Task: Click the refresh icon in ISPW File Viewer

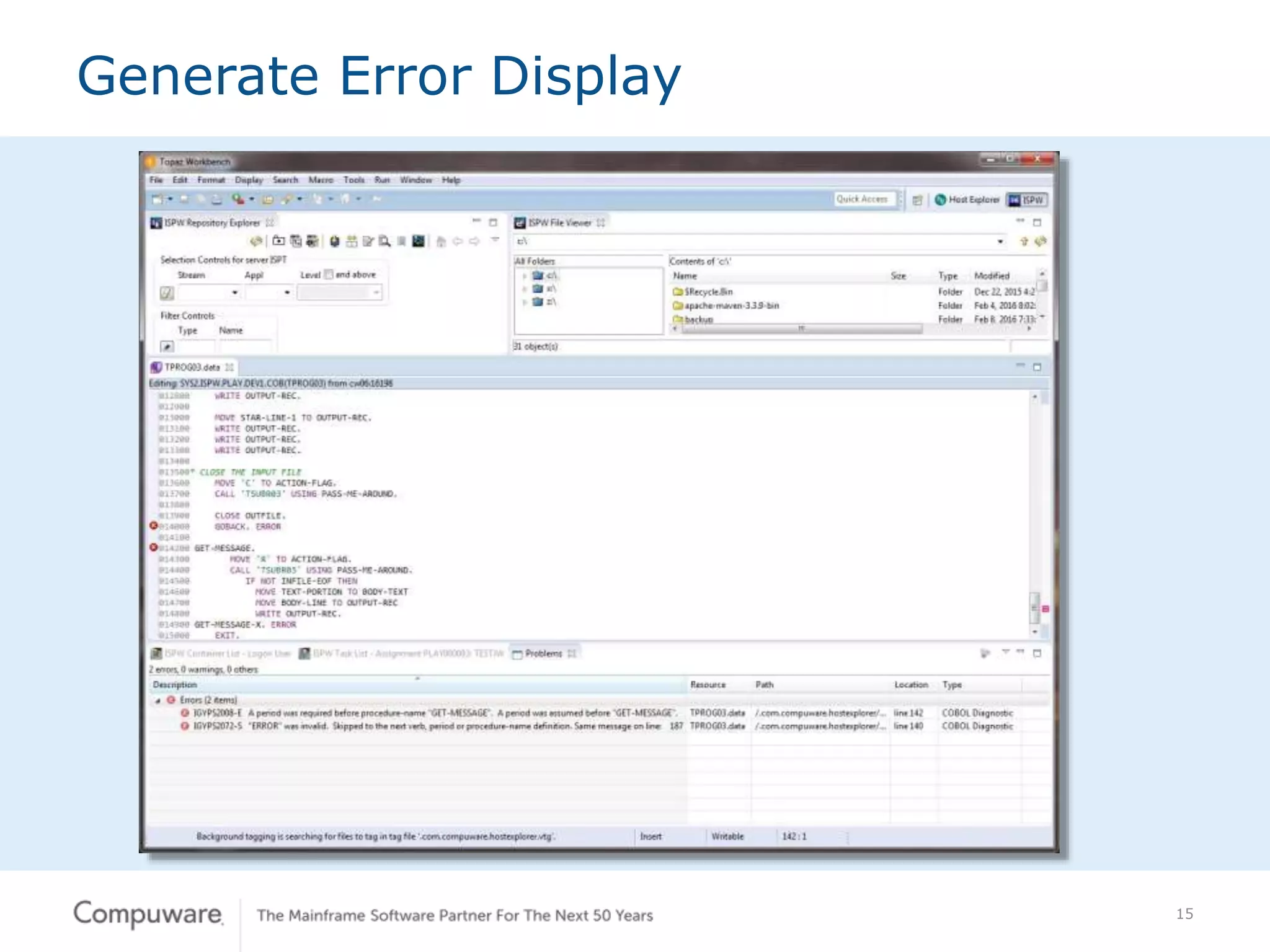Action: pyautogui.click(x=1041, y=241)
